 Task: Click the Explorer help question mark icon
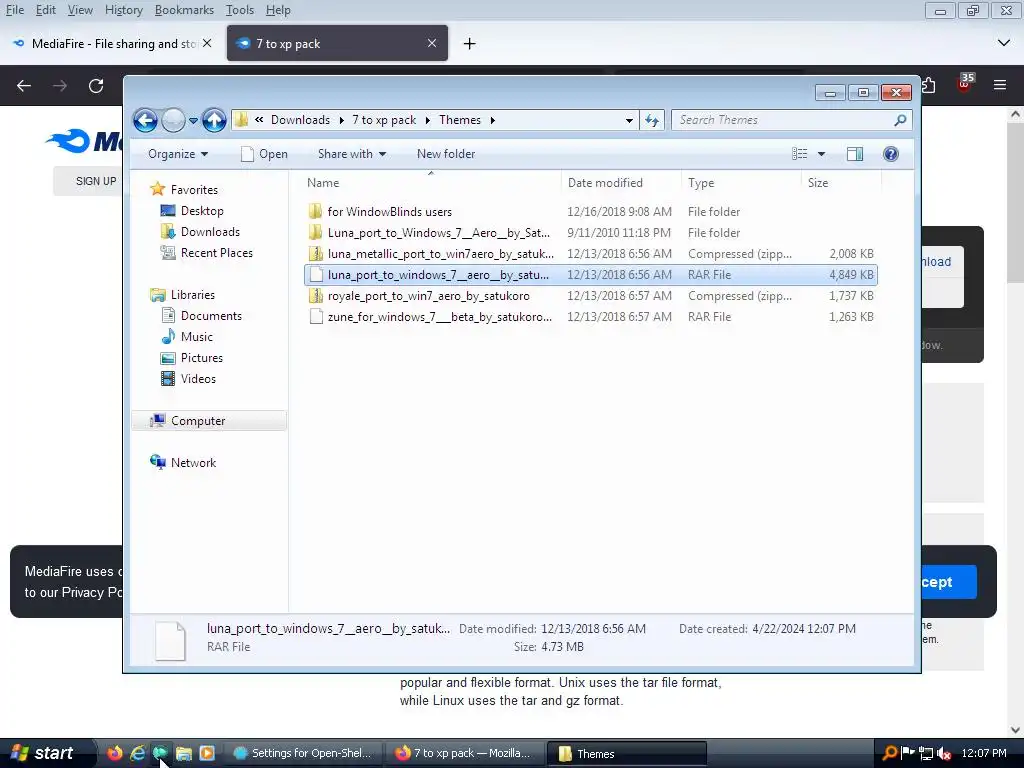click(891, 154)
